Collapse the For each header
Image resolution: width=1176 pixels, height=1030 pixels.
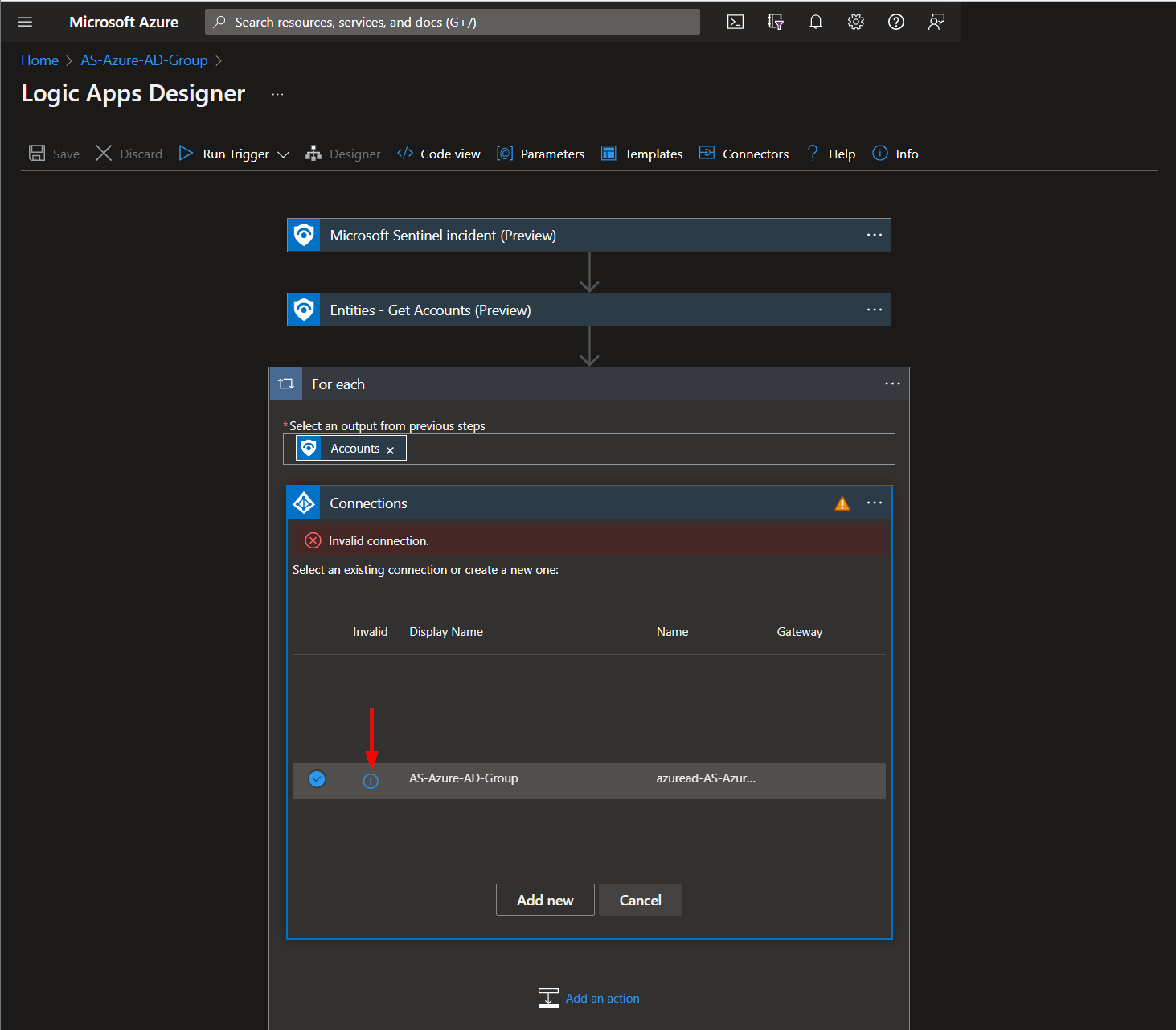(x=589, y=384)
